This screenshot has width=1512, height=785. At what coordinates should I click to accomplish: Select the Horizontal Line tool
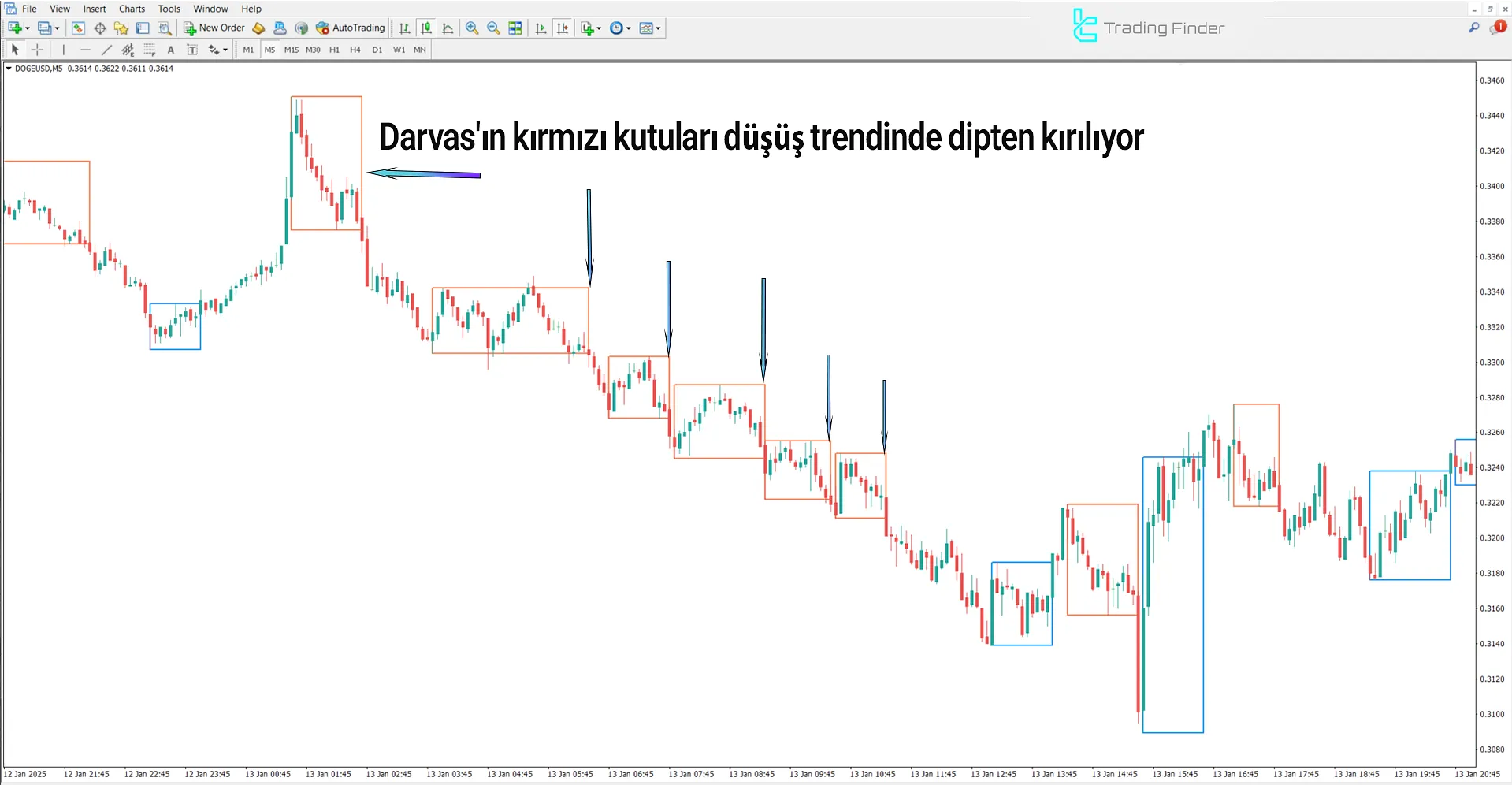(x=85, y=50)
